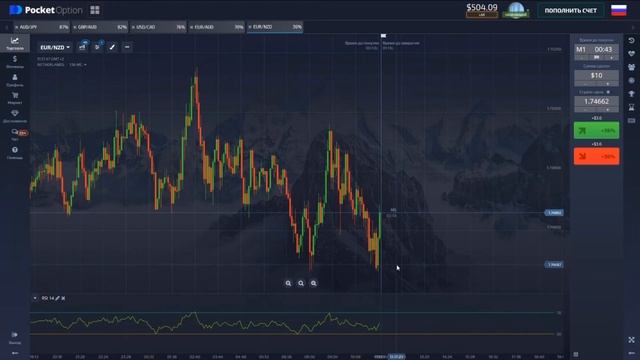Viewport: 640px width, 360px height.
Task: Open trade history icon in right sidebar
Action: coord(631,40)
